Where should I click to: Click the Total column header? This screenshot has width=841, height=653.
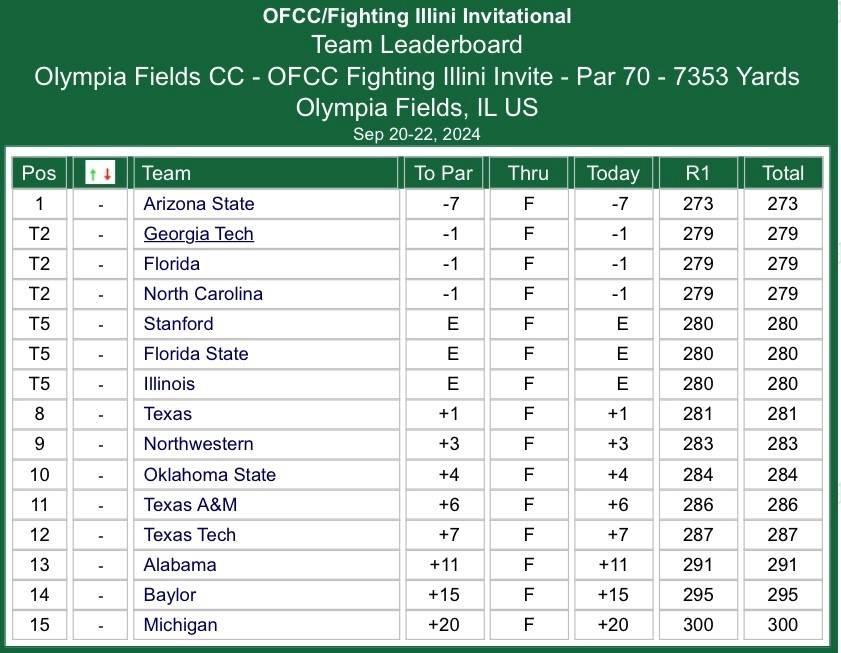[x=783, y=173]
